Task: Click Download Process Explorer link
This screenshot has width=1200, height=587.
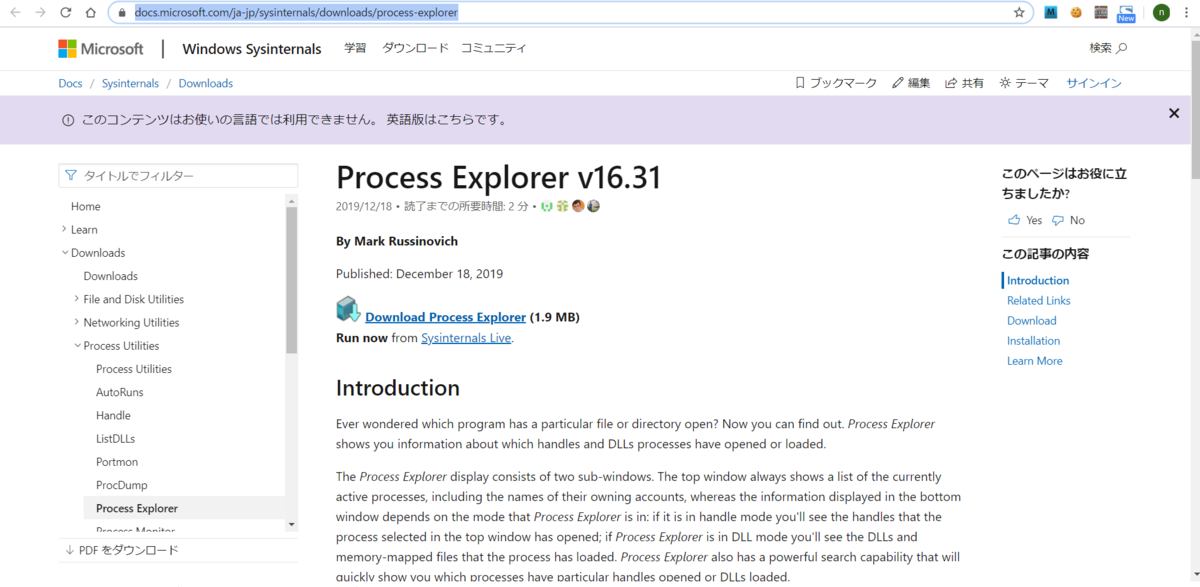Action: (445, 317)
